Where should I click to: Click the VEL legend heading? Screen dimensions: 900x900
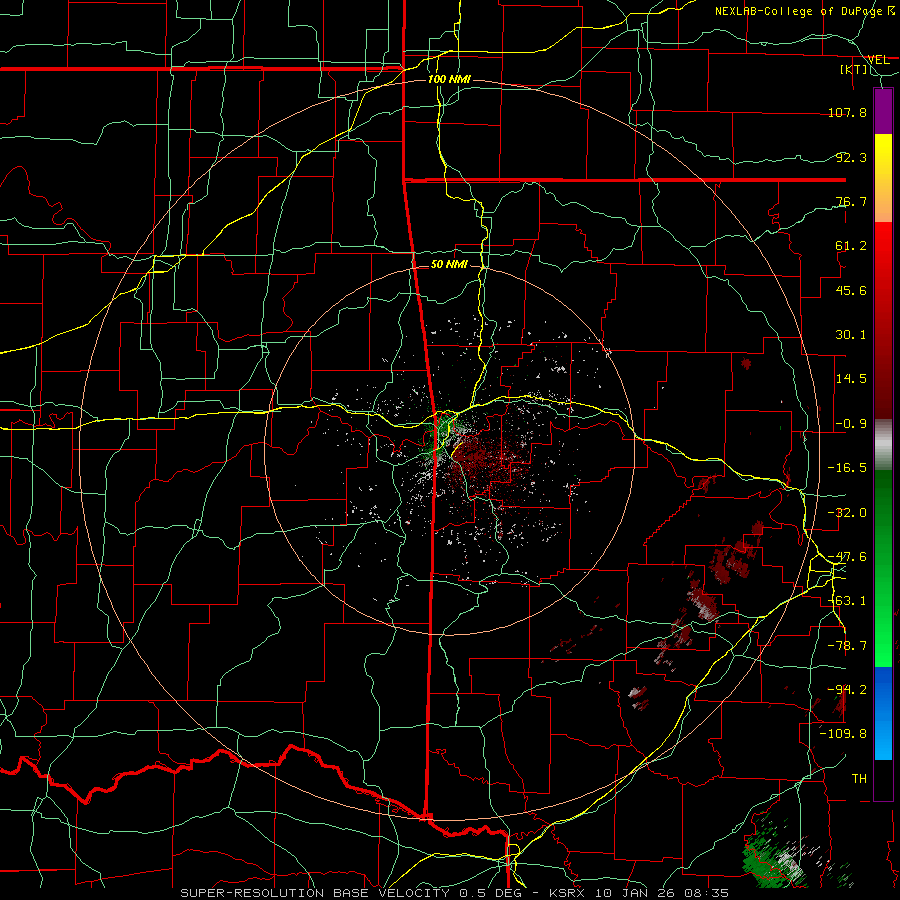click(x=878, y=59)
